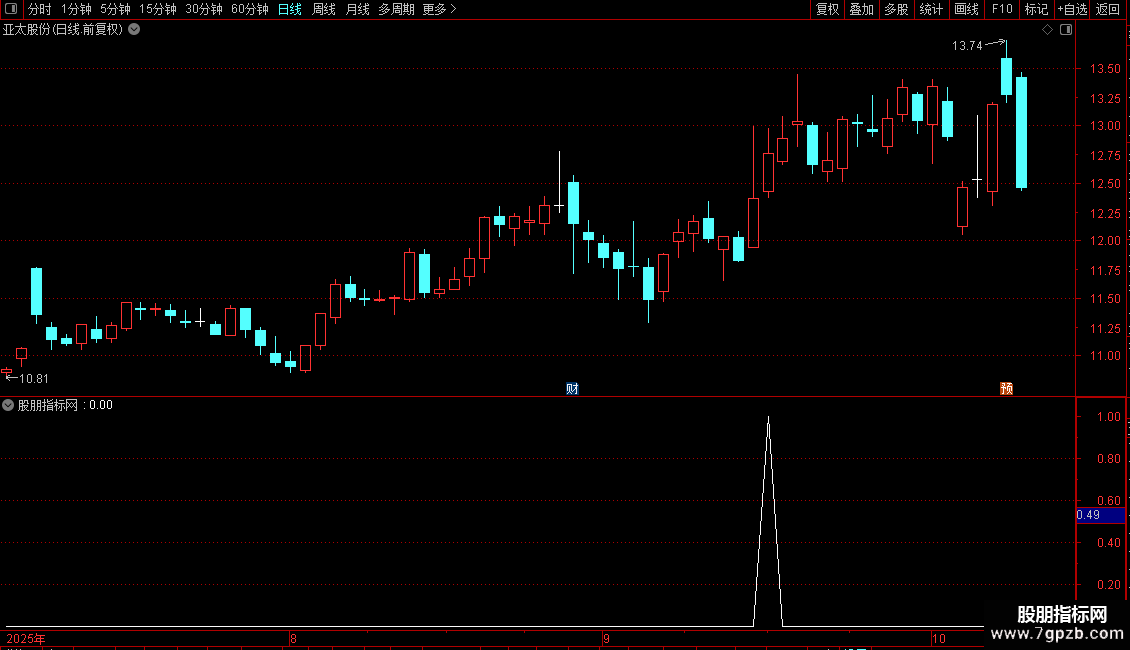The width and height of the screenshot is (1130, 650).
Task: Switch to 周线 weekly chart
Action: coord(324,9)
